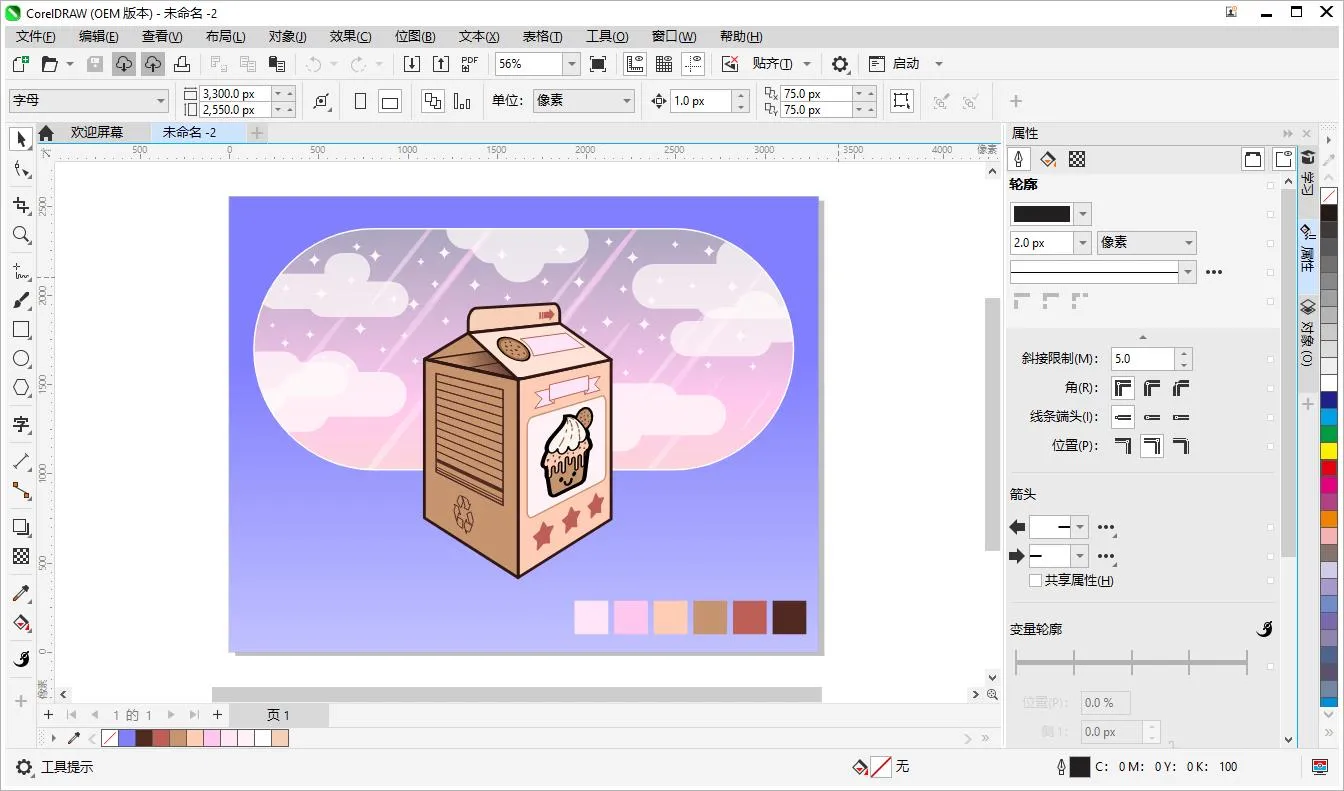Viewport: 1344px width, 791px height.
Task: Open the 效果 menu
Action: click(350, 36)
